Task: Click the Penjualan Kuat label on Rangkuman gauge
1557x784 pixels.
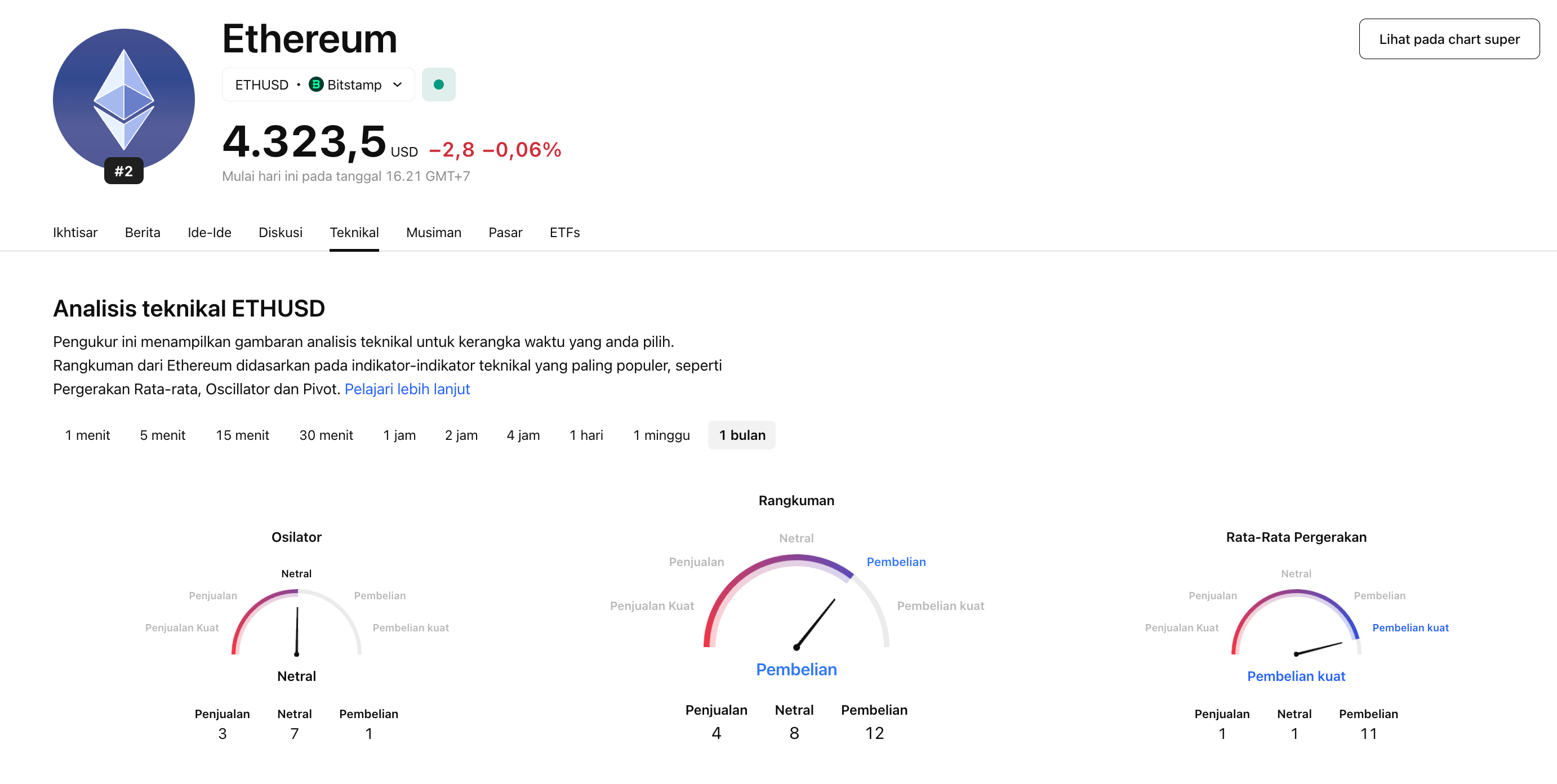Action: coord(652,606)
